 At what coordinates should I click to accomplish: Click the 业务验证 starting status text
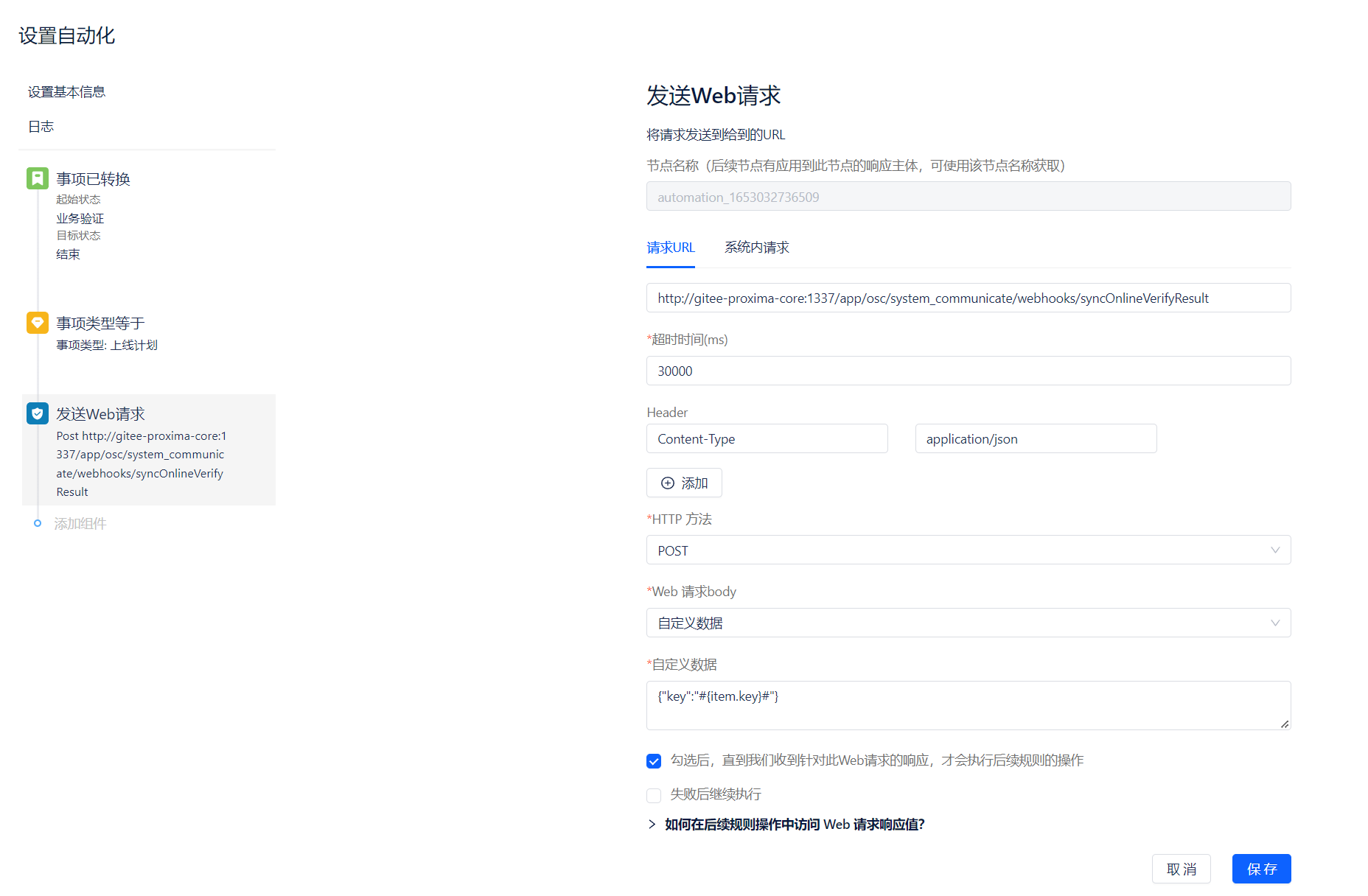click(80, 218)
